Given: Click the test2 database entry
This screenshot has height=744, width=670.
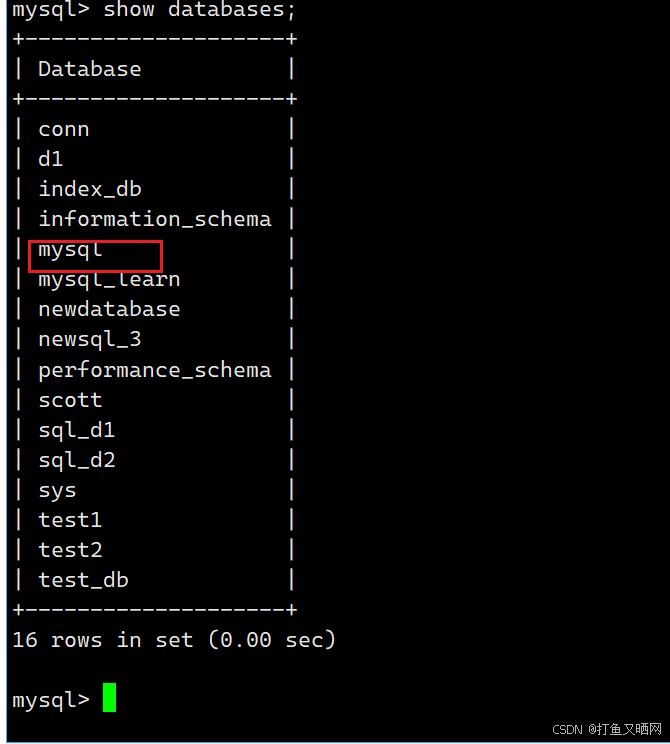Looking at the screenshot, I should [70, 550].
